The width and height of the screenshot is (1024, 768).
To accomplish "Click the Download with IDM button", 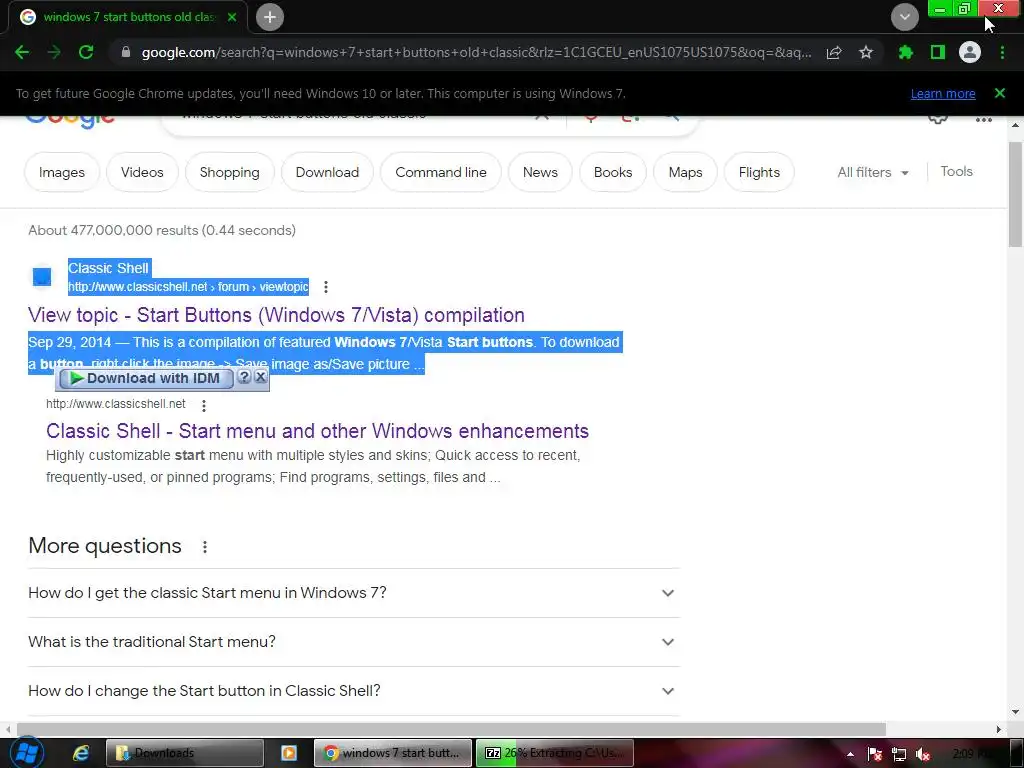I will click(145, 378).
